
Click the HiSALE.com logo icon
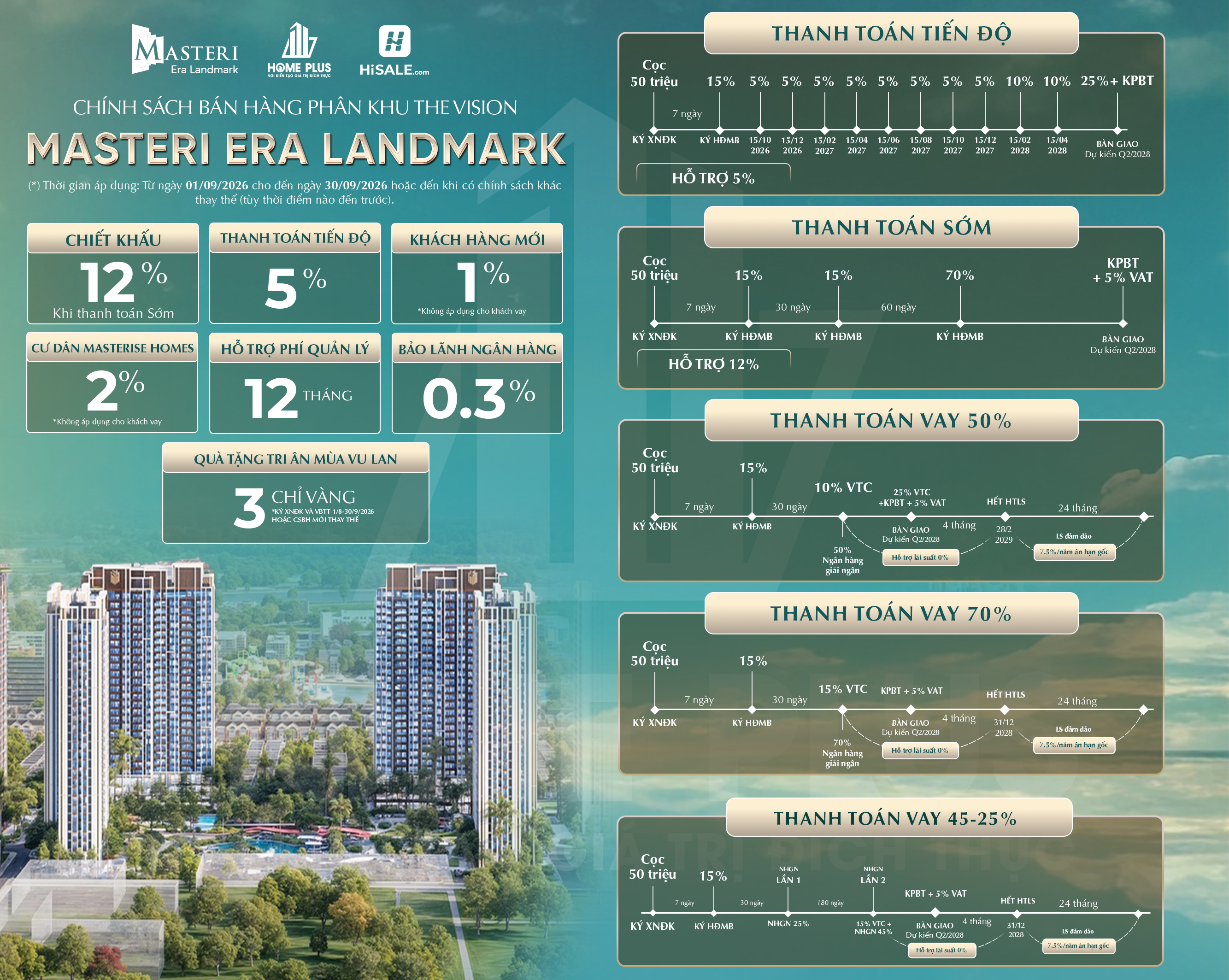click(x=394, y=41)
